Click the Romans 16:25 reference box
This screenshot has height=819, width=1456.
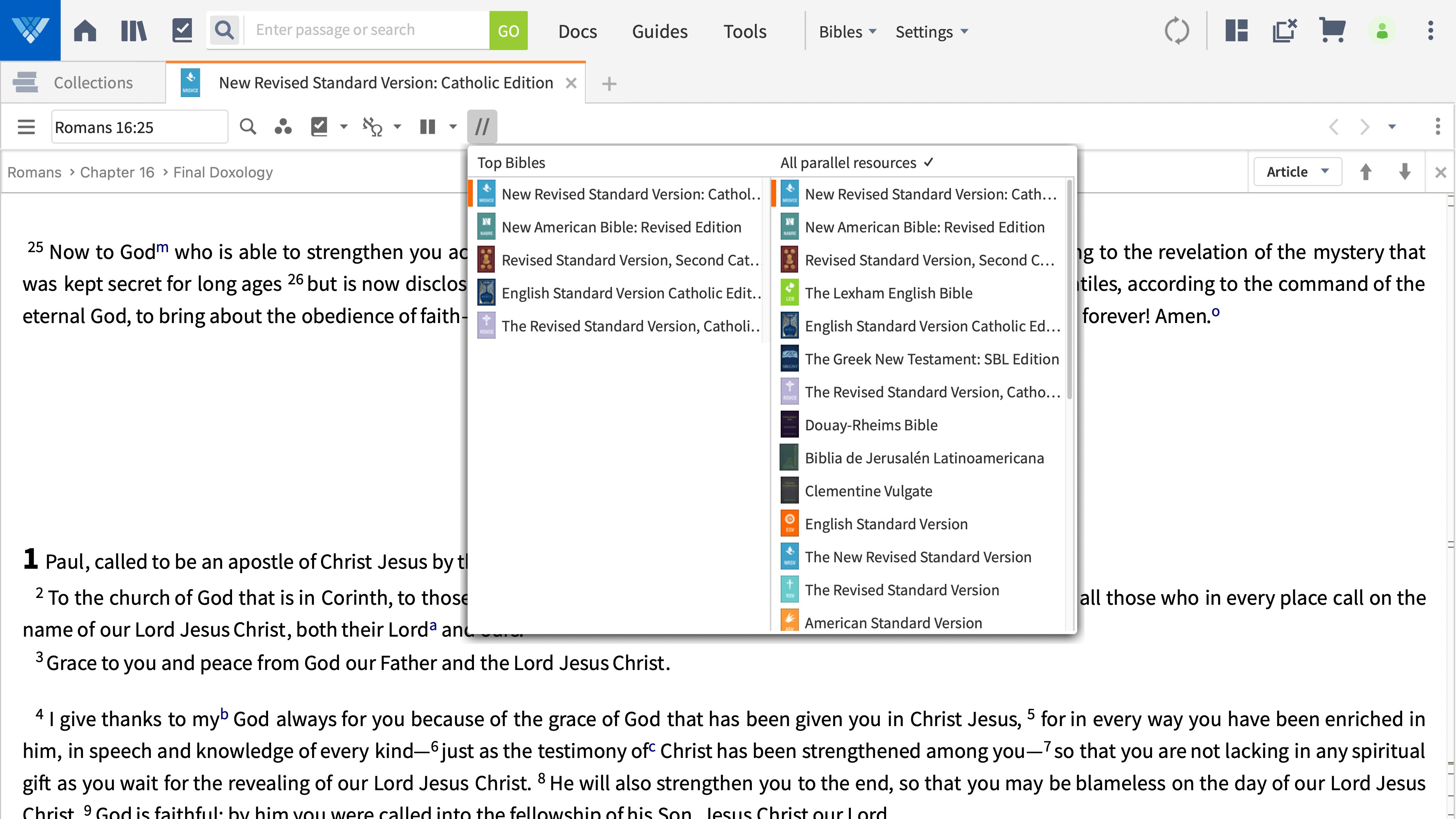pyautogui.click(x=140, y=127)
